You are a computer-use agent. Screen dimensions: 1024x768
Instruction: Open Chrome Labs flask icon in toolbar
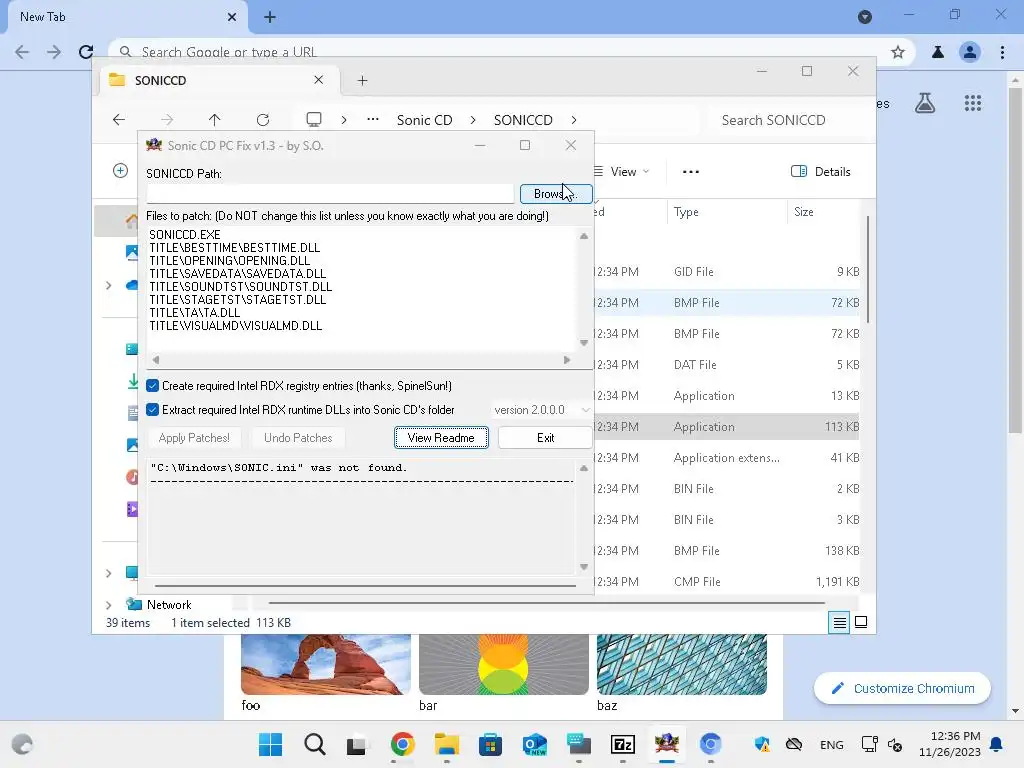pos(938,52)
